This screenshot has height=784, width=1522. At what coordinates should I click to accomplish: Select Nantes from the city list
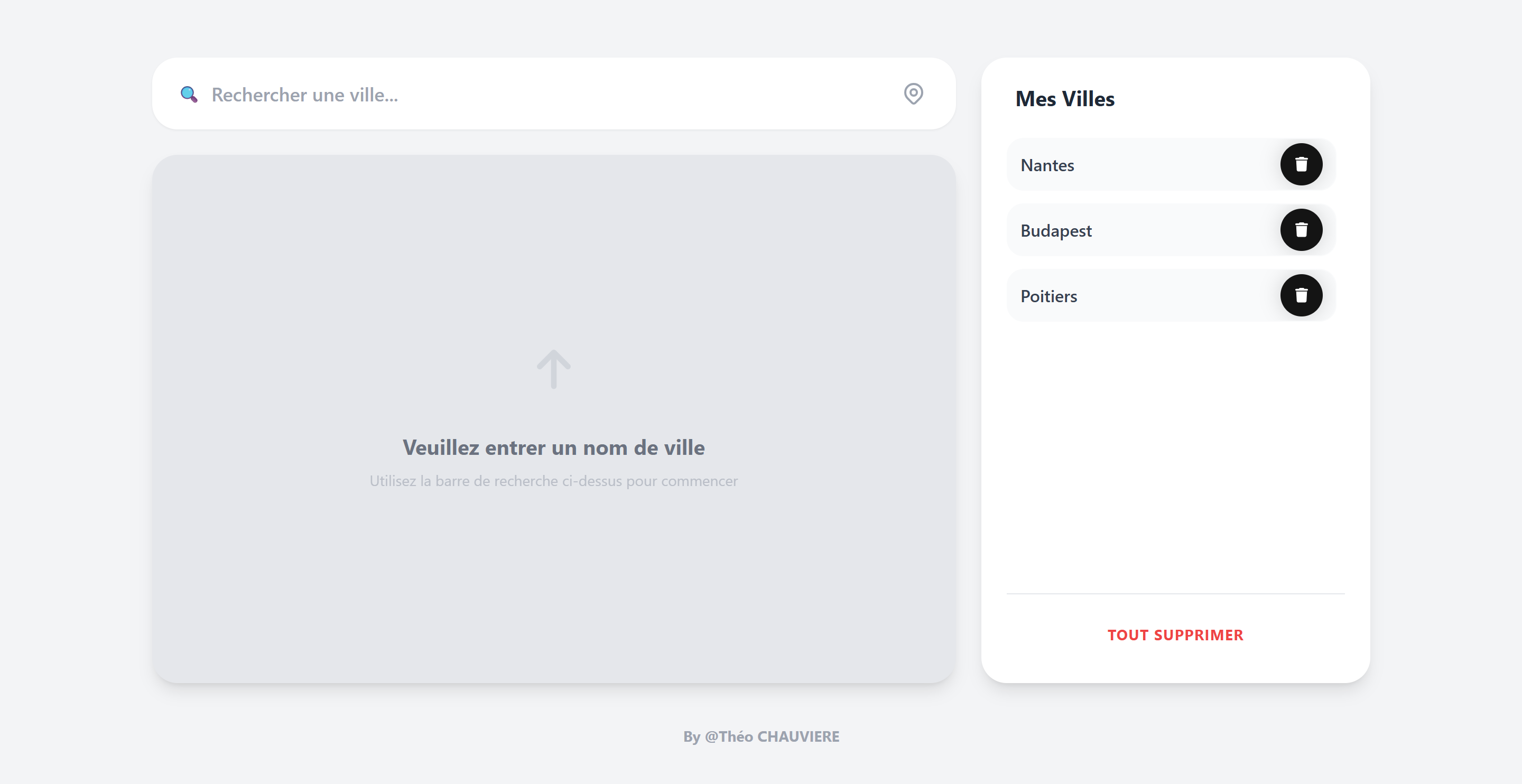click(x=1047, y=165)
